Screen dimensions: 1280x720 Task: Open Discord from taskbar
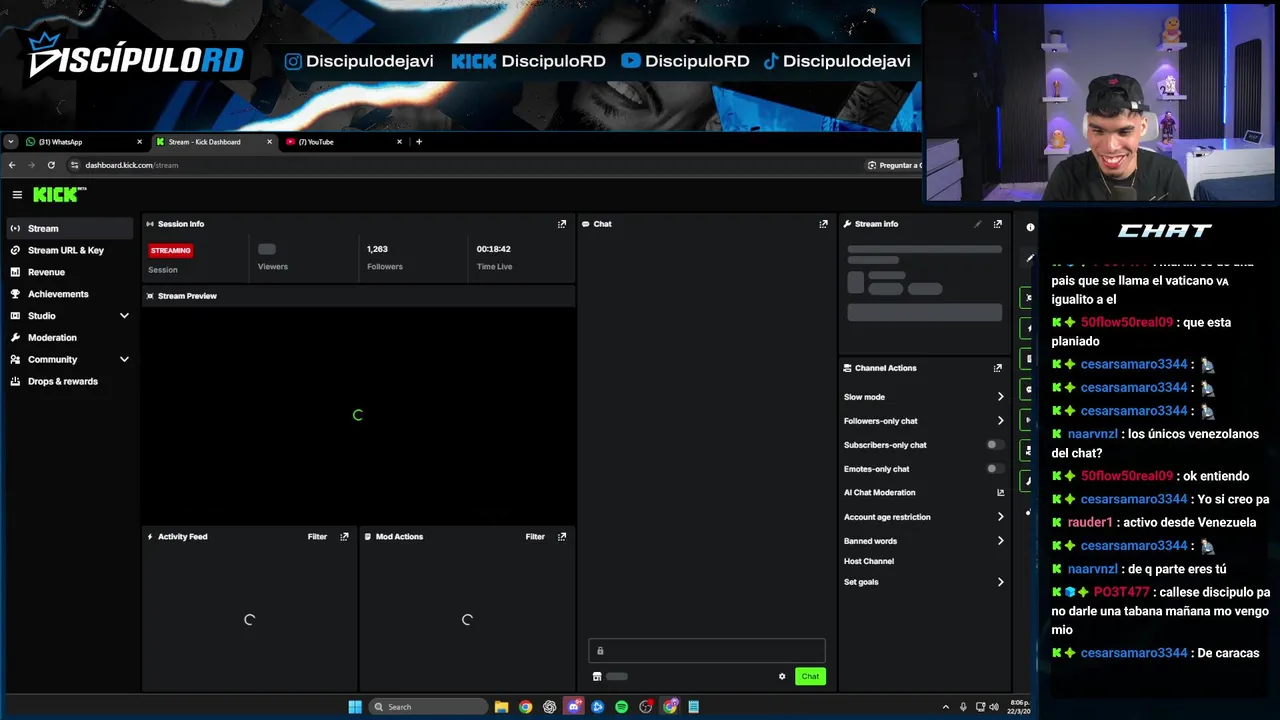(574, 707)
